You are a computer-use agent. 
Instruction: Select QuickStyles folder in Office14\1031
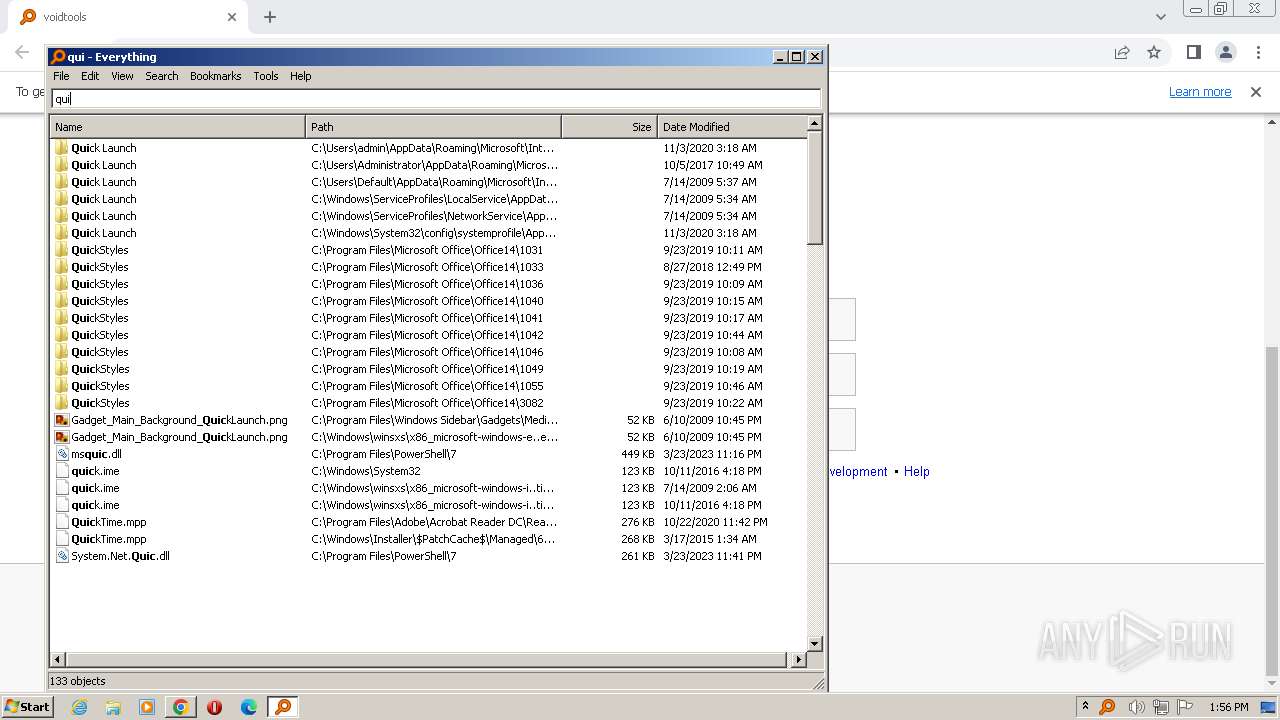tap(99, 250)
